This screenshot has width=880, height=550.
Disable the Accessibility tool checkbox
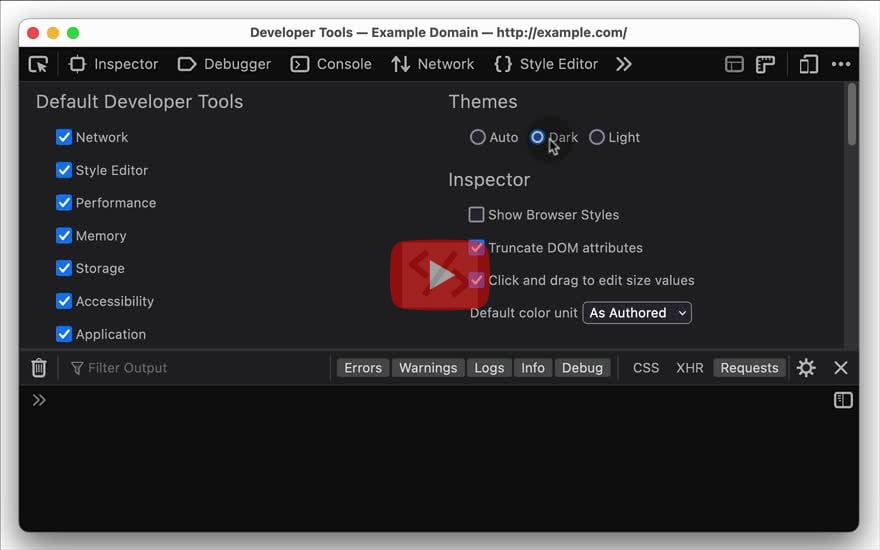(x=64, y=301)
